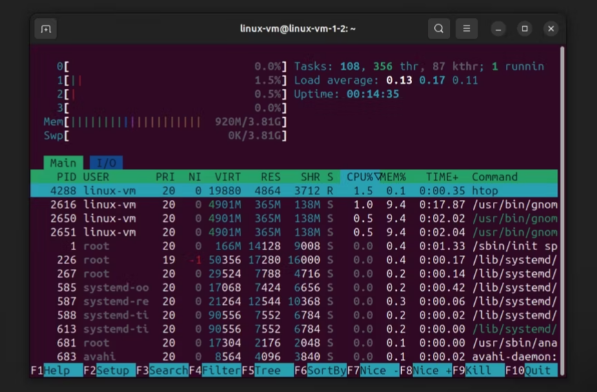This screenshot has height=392, width=597.
Task: Open new terminal tab icon in title bar
Action: pyautogui.click(x=46, y=29)
